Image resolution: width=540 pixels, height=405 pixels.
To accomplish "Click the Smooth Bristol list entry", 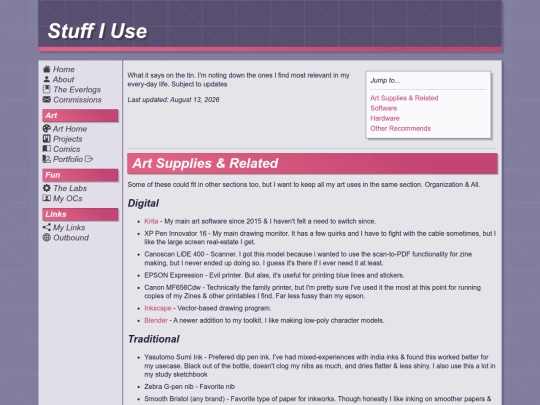I will pos(318,399).
